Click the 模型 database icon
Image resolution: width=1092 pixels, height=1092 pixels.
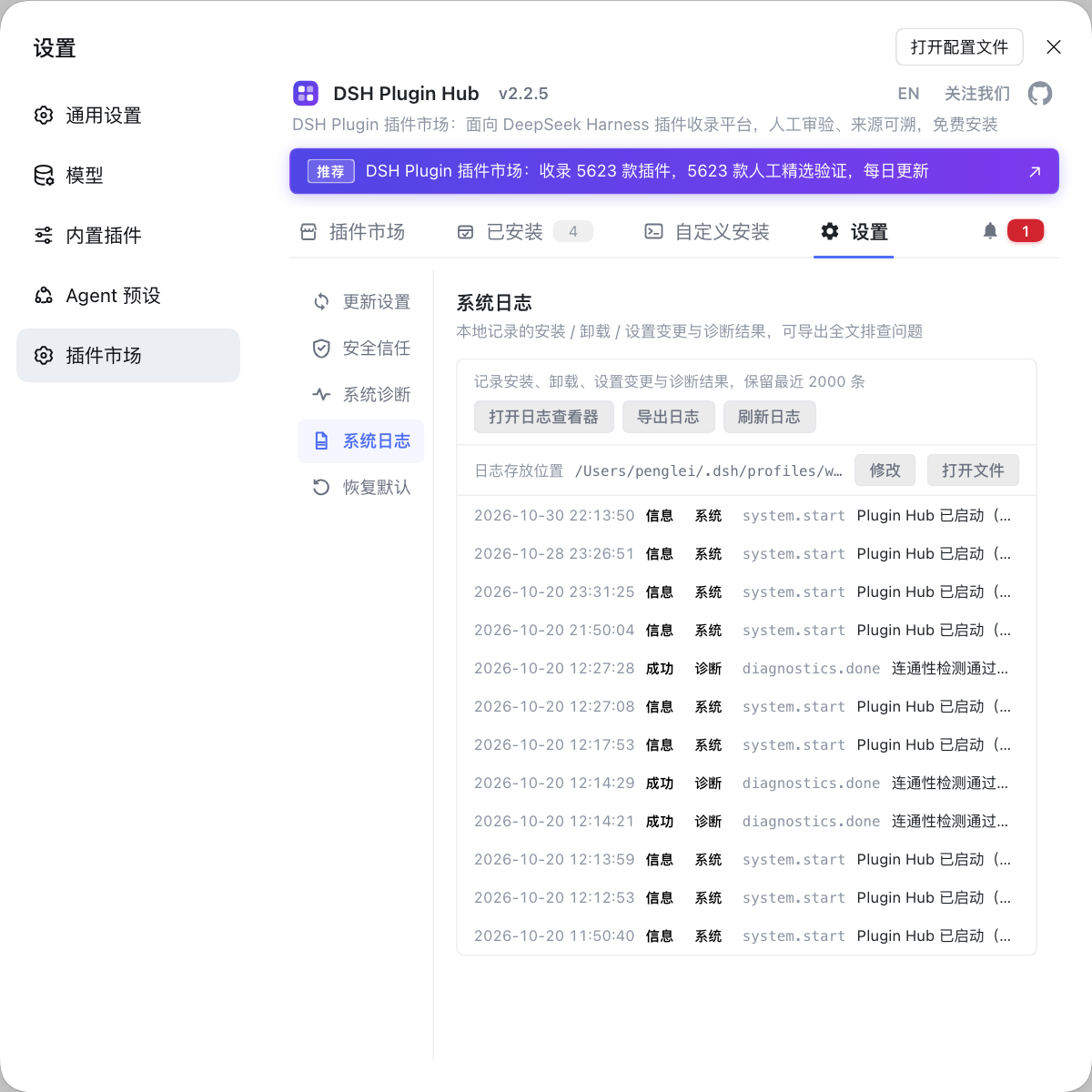tap(44, 176)
